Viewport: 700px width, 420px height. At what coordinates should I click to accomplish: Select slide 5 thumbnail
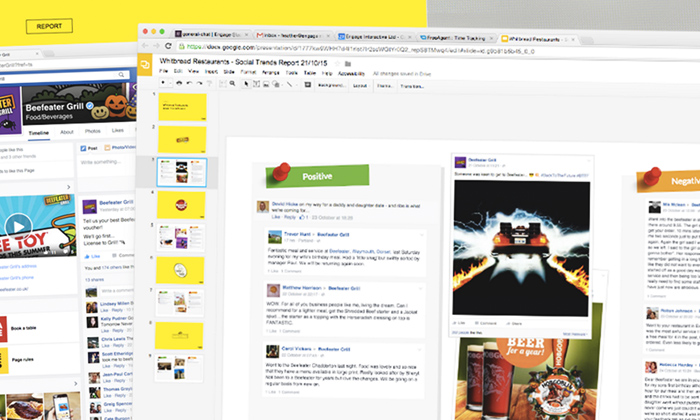pyautogui.click(x=181, y=237)
